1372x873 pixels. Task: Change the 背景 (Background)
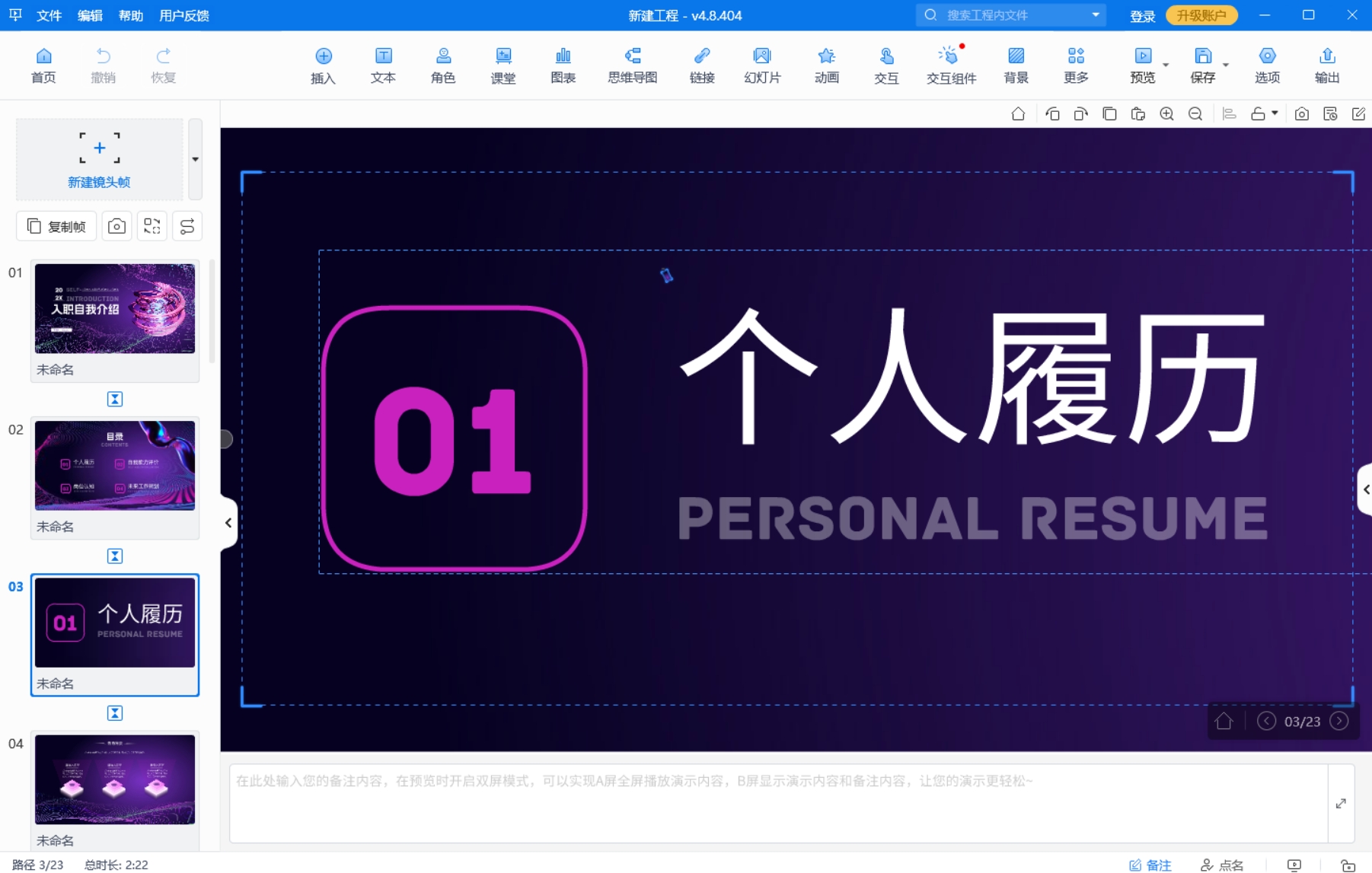click(x=1016, y=65)
